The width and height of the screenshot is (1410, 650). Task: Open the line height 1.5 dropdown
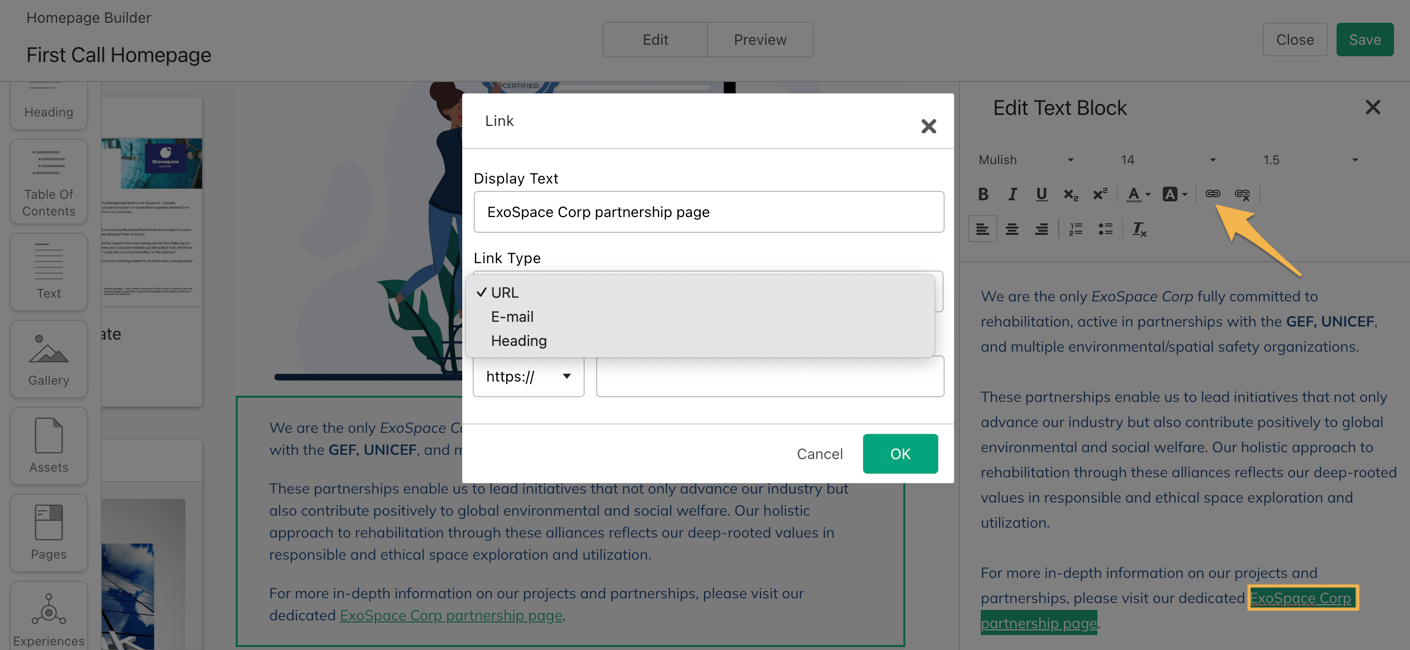pos(1310,160)
